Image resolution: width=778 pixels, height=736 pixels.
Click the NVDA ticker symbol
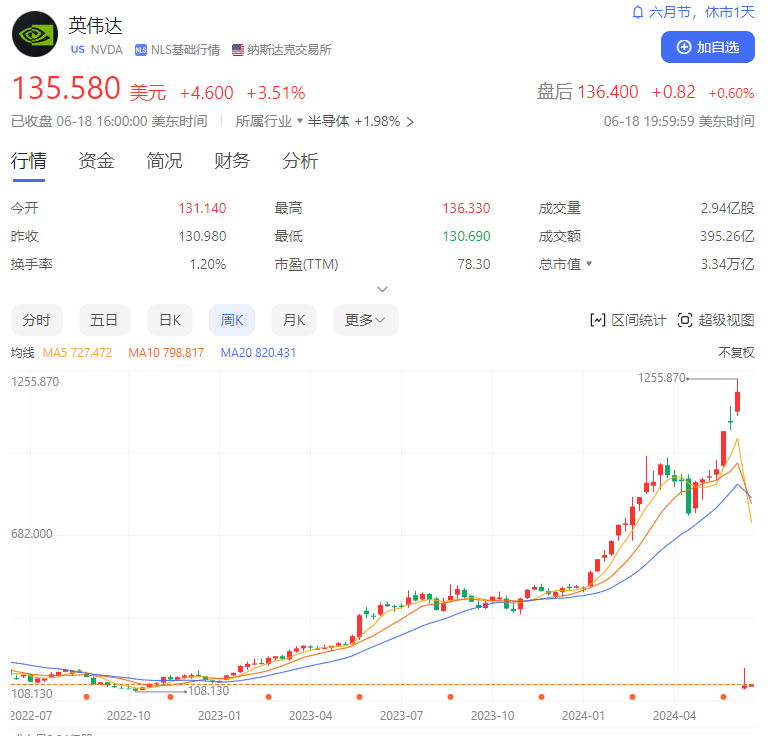point(107,50)
